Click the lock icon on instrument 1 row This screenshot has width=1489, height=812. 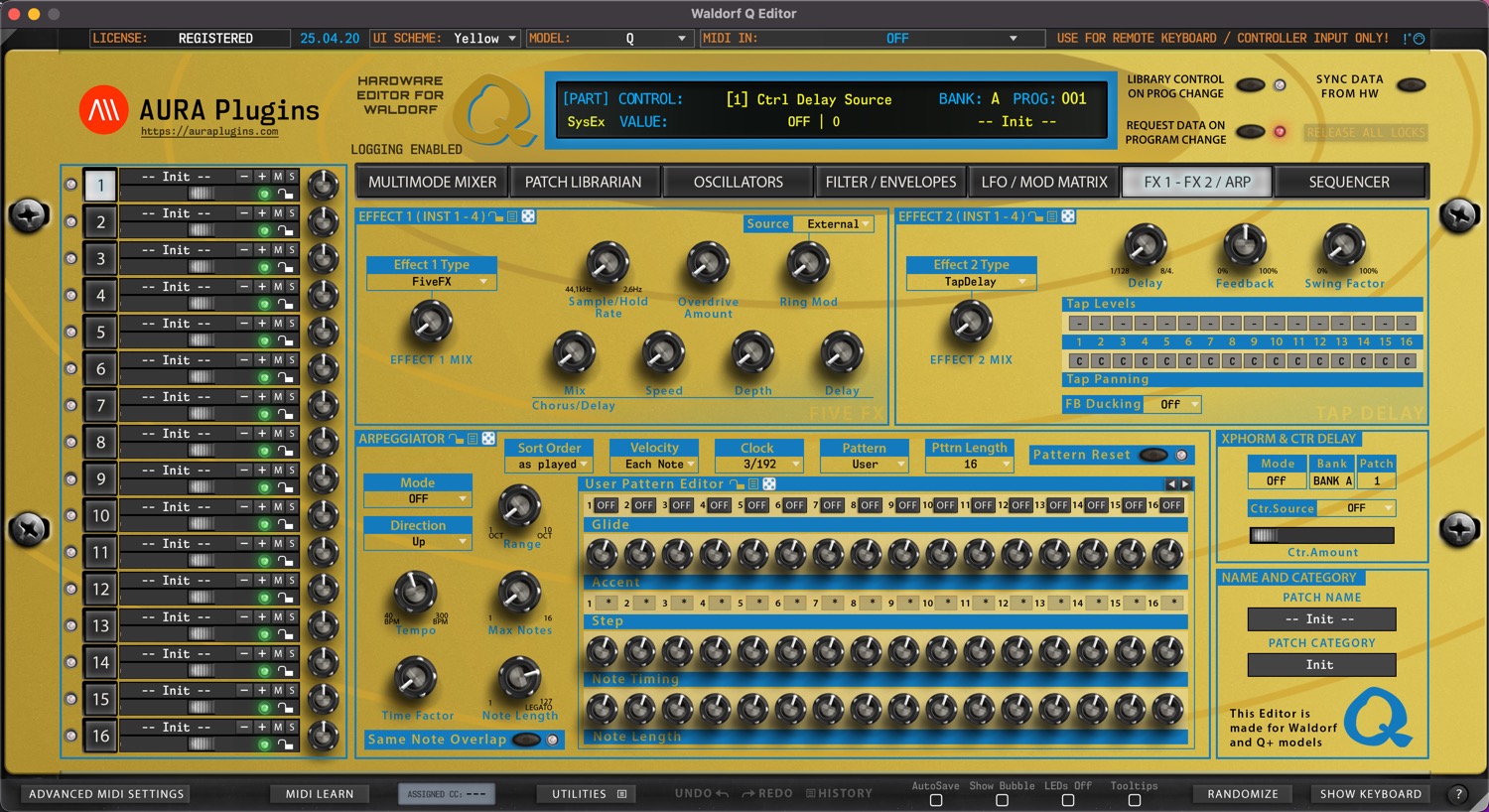point(285,195)
